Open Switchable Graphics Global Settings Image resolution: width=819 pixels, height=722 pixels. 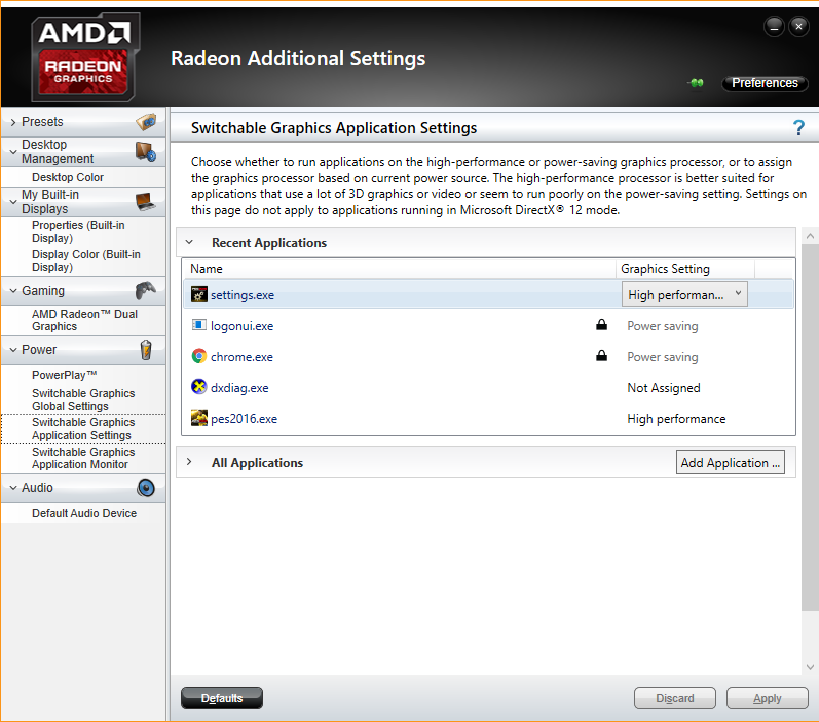84,400
